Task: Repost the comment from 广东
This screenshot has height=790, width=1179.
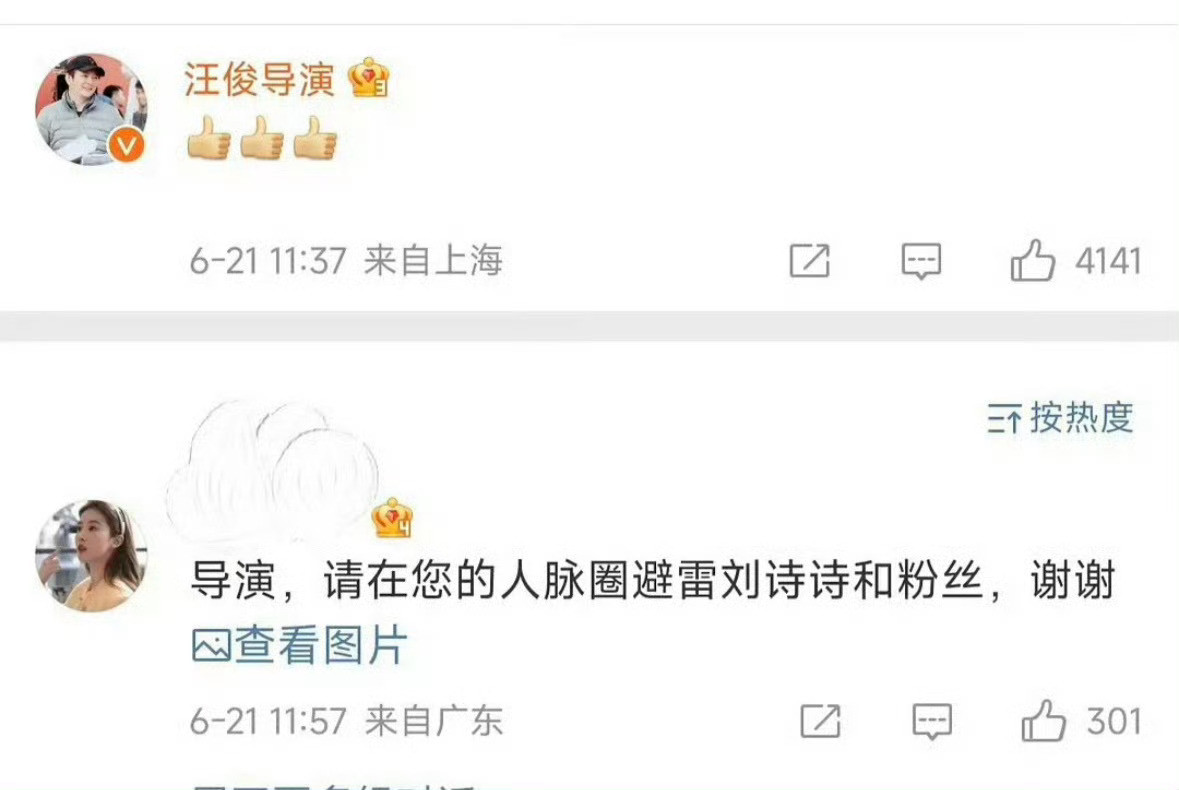Action: pos(820,722)
